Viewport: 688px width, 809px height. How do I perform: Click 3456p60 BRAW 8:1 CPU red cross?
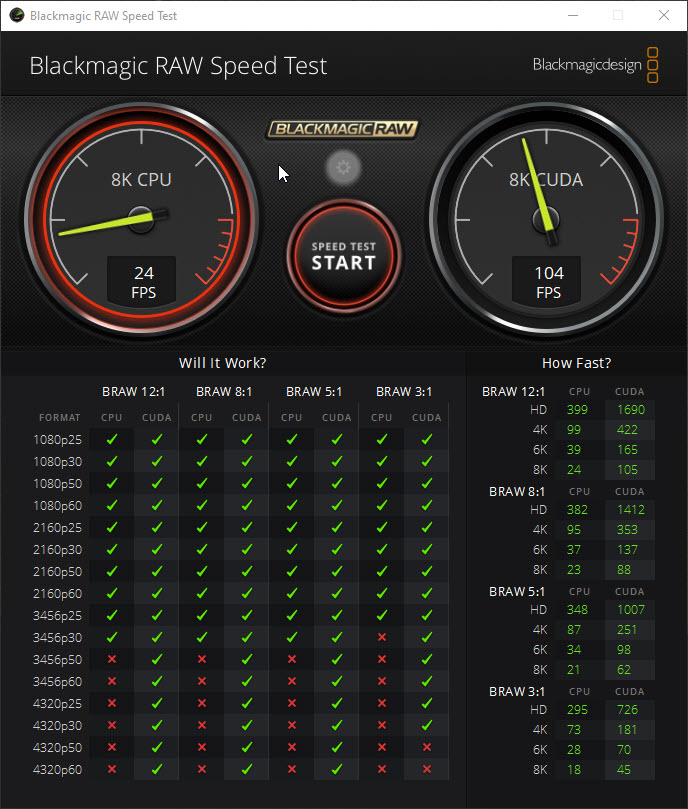tap(202, 682)
